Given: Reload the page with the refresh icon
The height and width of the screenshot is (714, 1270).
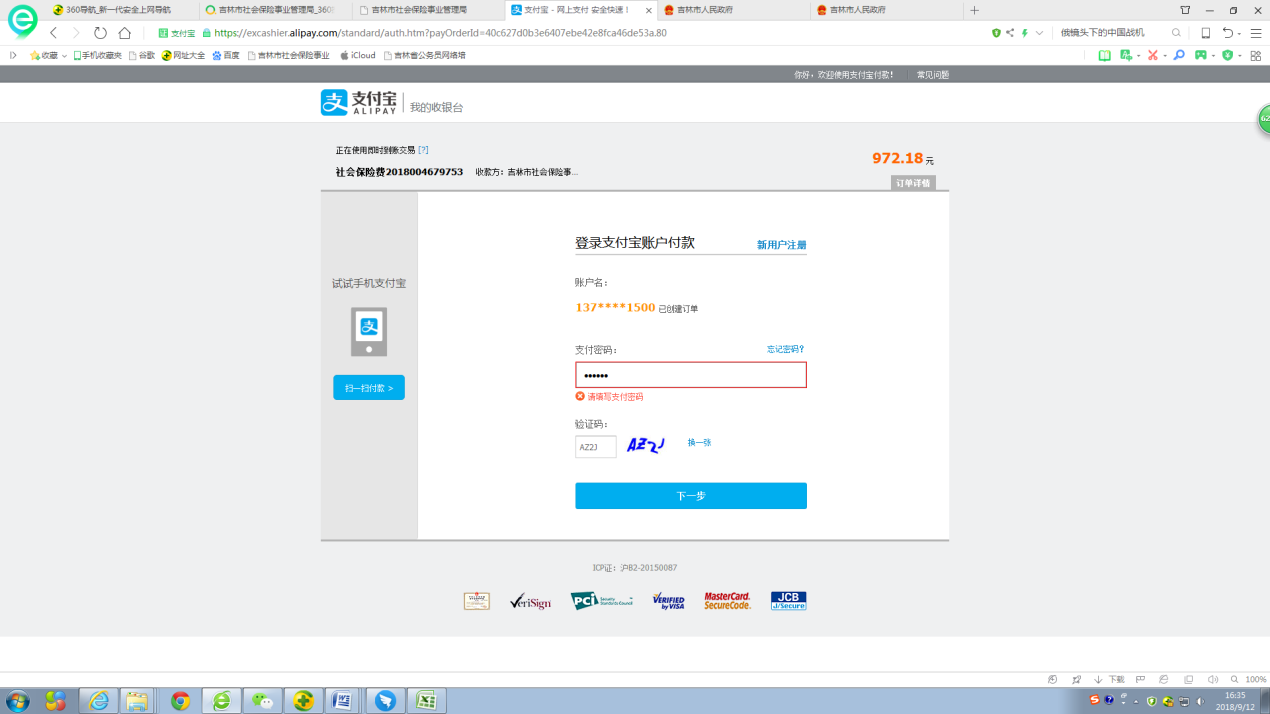Looking at the screenshot, I should pos(100,33).
